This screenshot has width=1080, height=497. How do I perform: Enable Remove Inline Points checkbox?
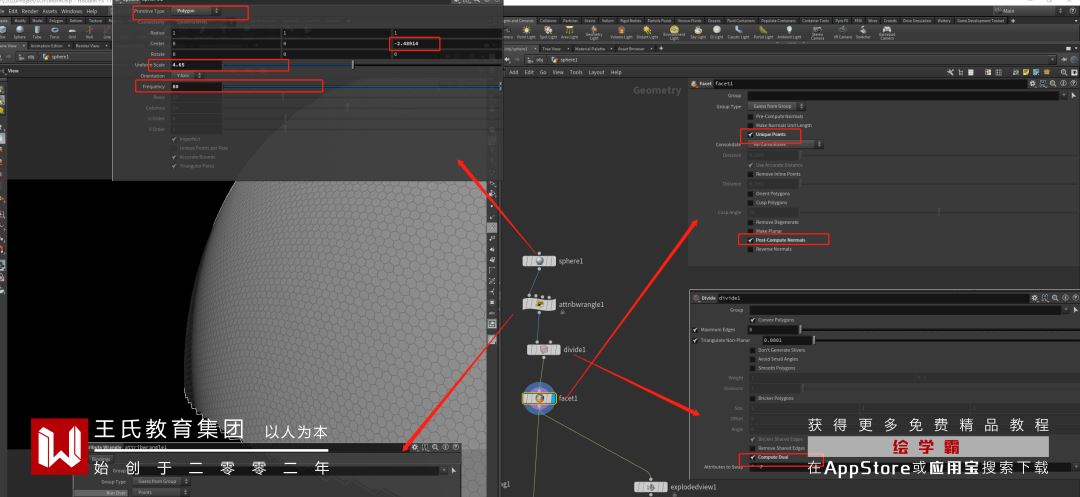[751, 174]
